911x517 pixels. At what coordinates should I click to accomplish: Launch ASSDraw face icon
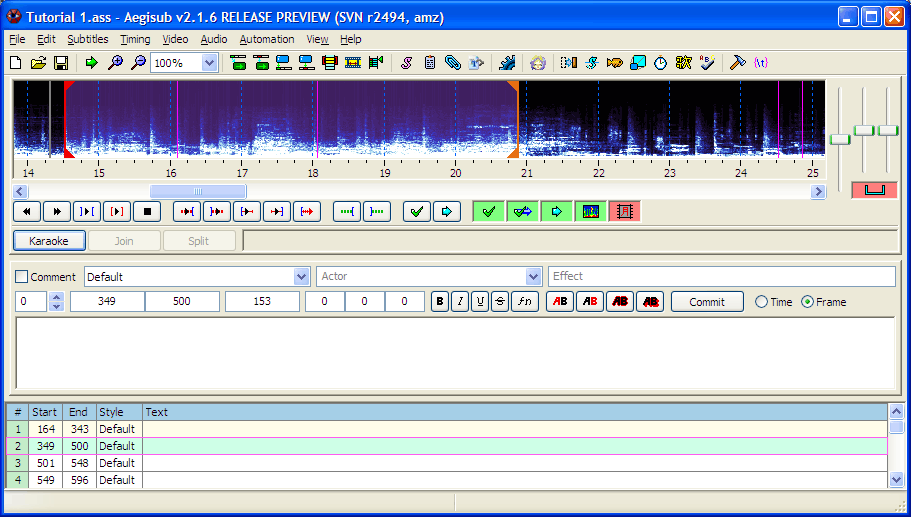pos(538,63)
